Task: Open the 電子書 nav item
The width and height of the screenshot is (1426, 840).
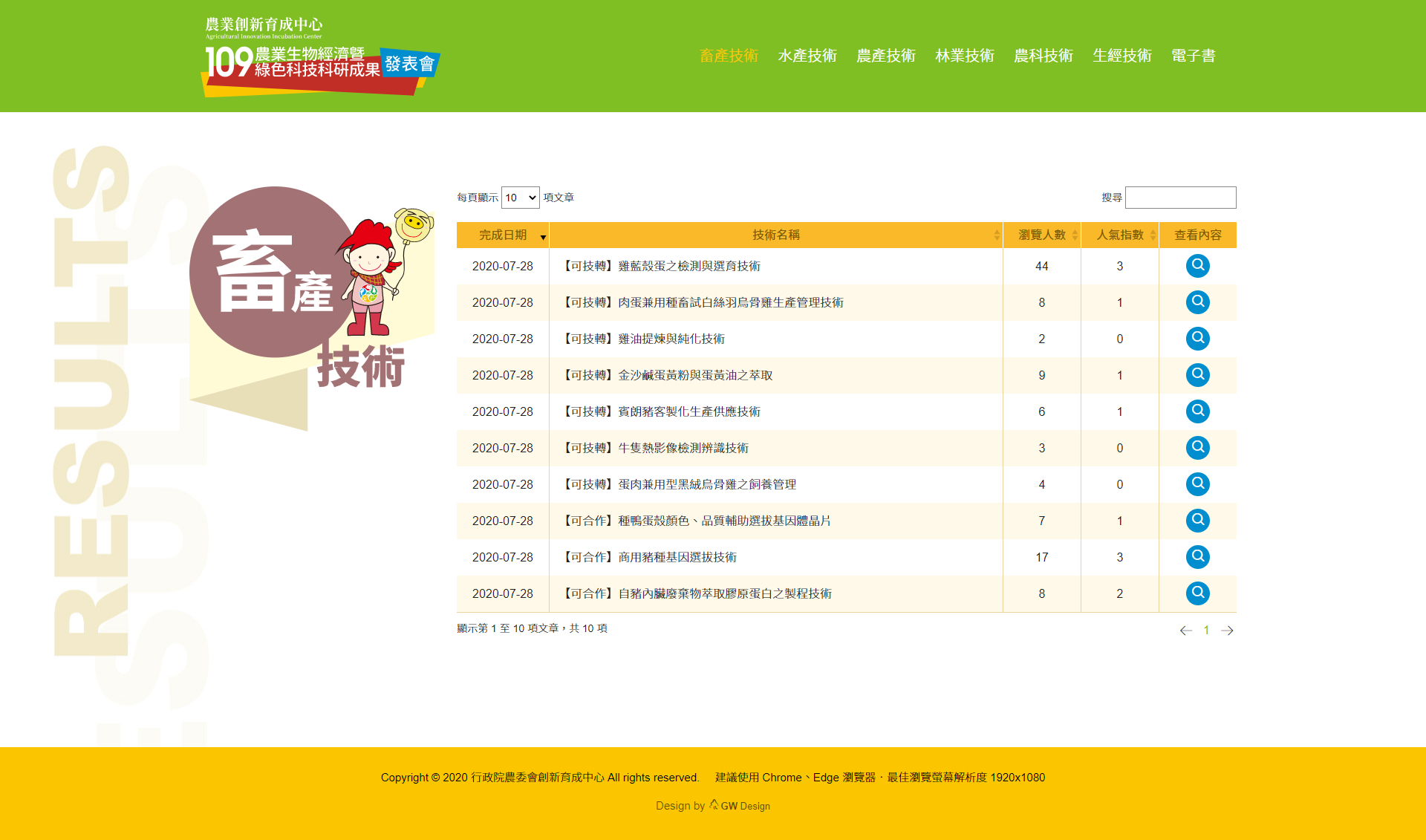Action: (x=1194, y=56)
